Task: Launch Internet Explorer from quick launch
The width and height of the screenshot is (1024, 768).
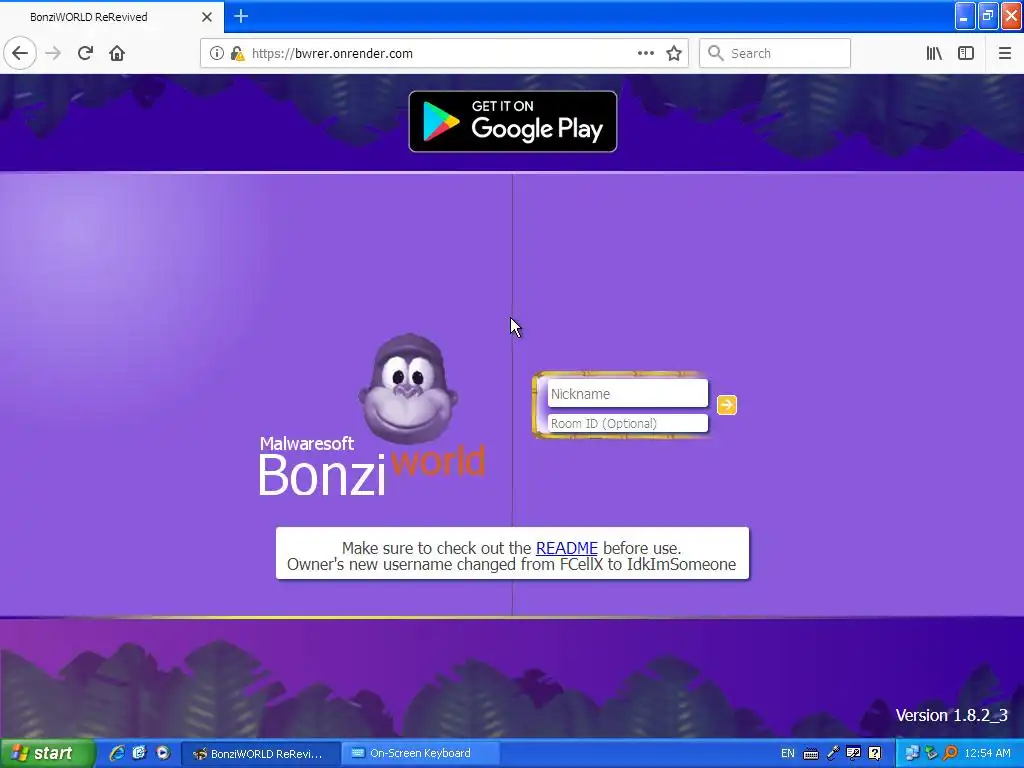Action: pyautogui.click(x=116, y=753)
